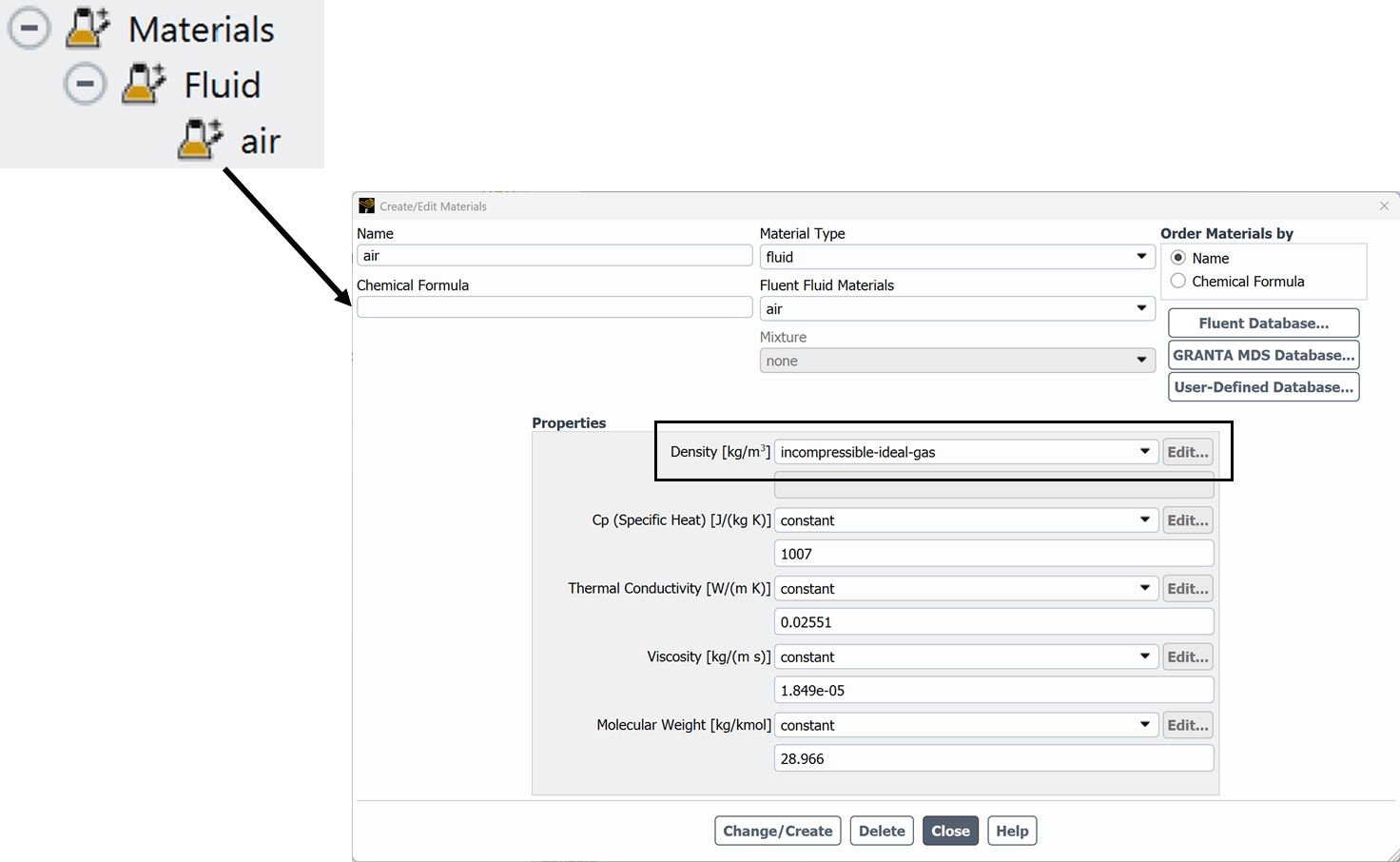Click the air material flask icon

click(x=201, y=139)
